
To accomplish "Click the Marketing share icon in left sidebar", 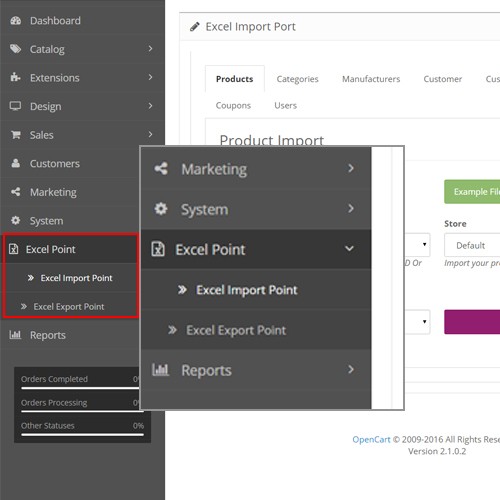I will 16,192.
